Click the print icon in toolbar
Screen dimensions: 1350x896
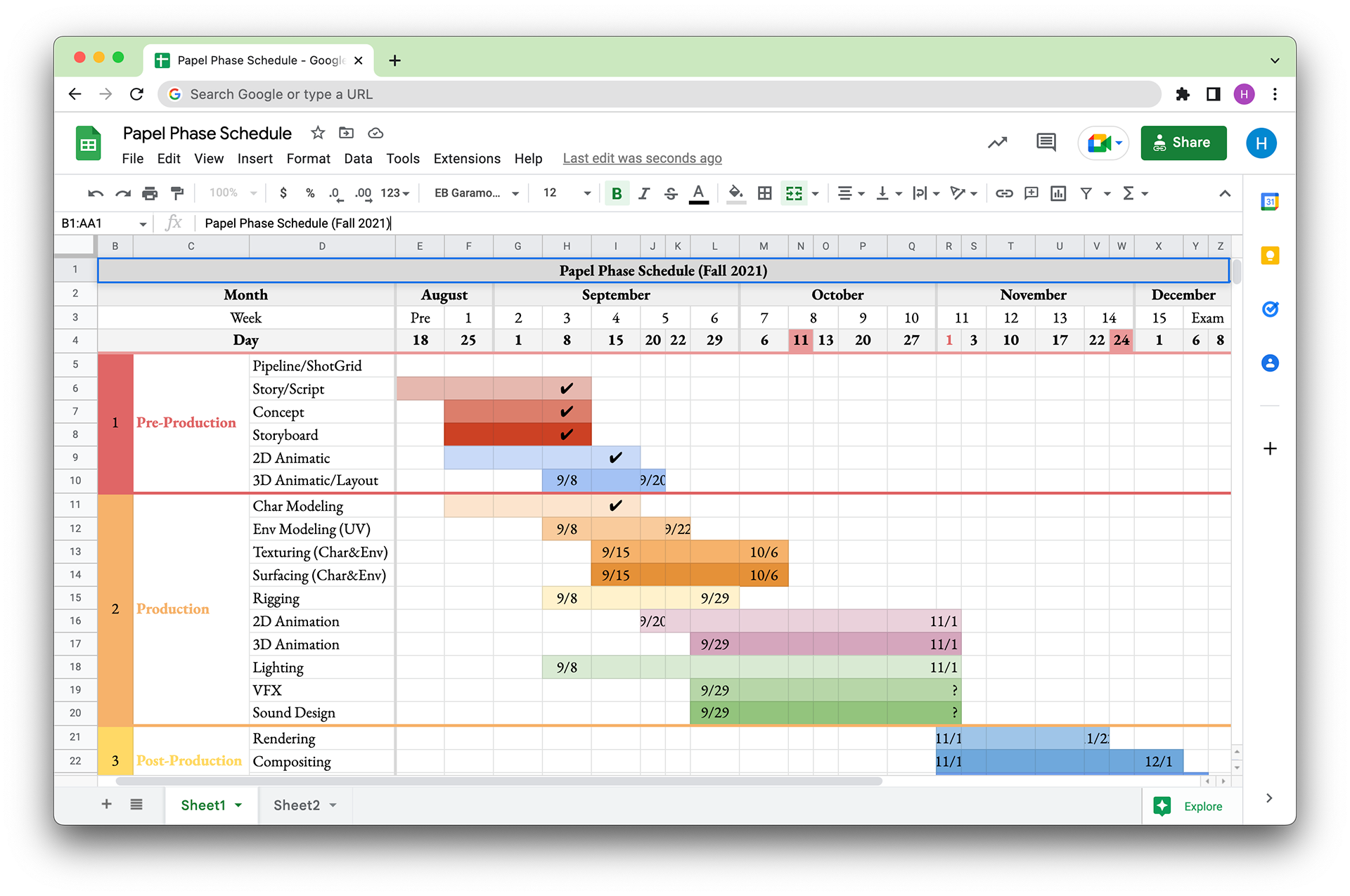coord(150,193)
